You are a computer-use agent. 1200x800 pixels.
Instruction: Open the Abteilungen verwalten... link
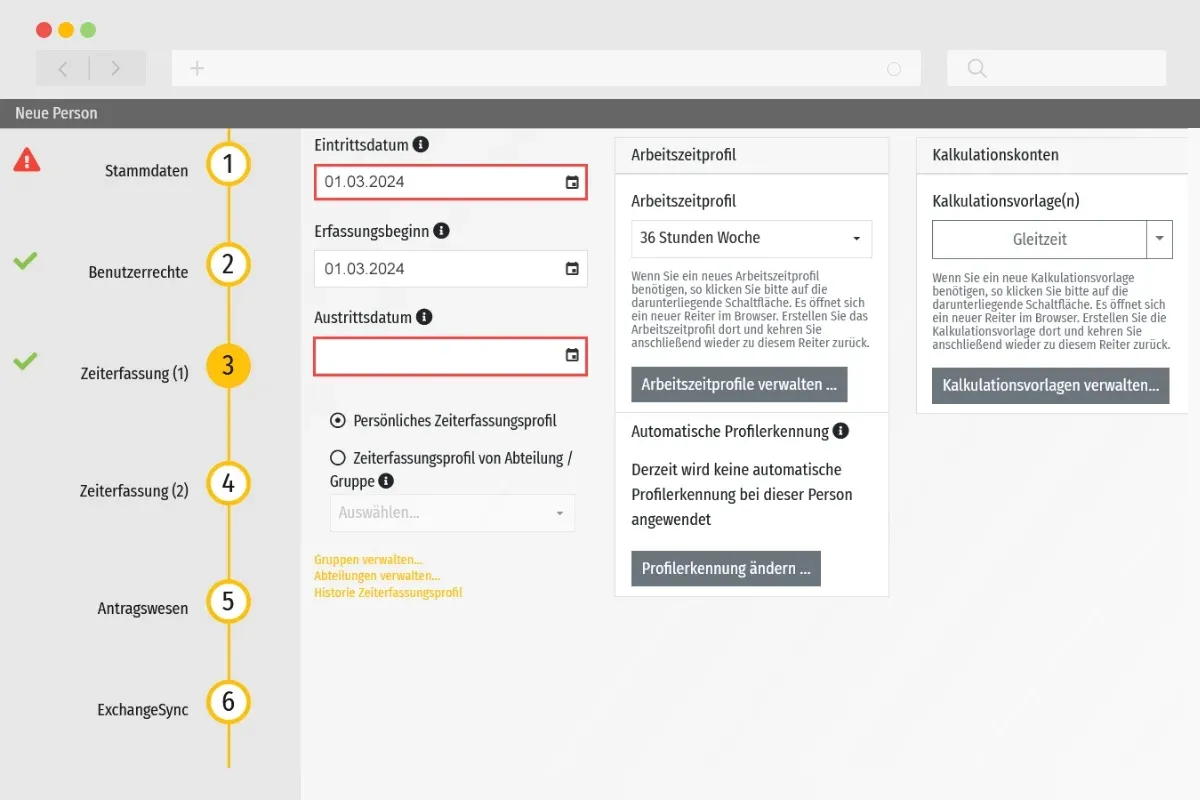[x=377, y=576]
